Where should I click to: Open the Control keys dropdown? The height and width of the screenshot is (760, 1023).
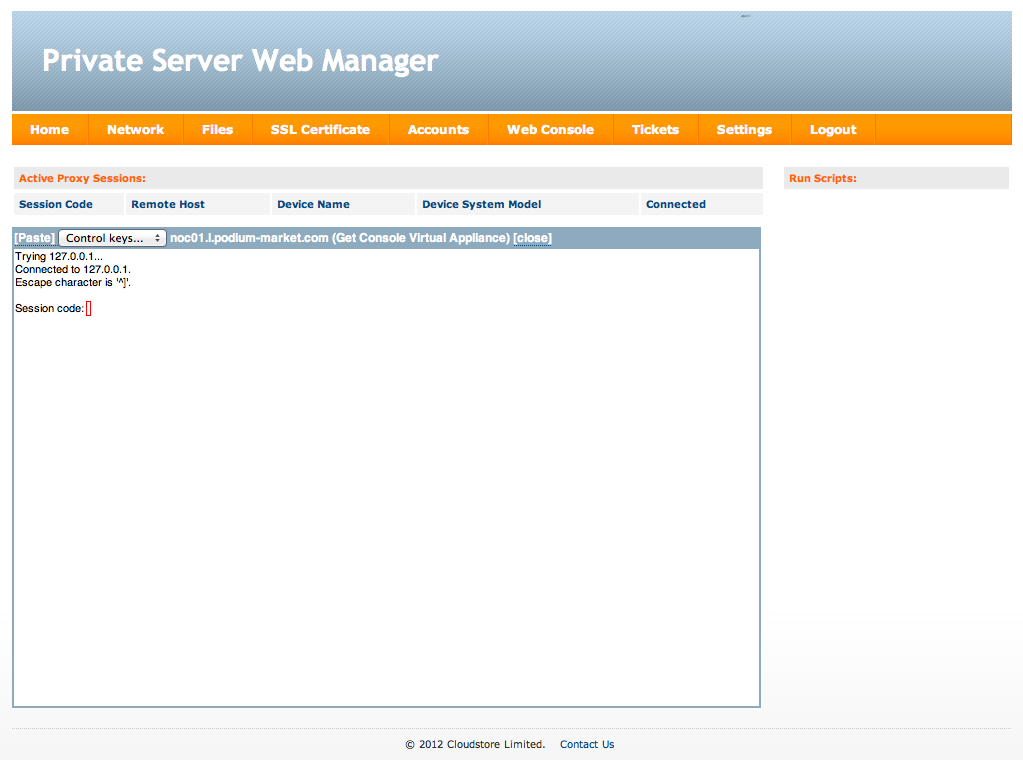pos(112,237)
